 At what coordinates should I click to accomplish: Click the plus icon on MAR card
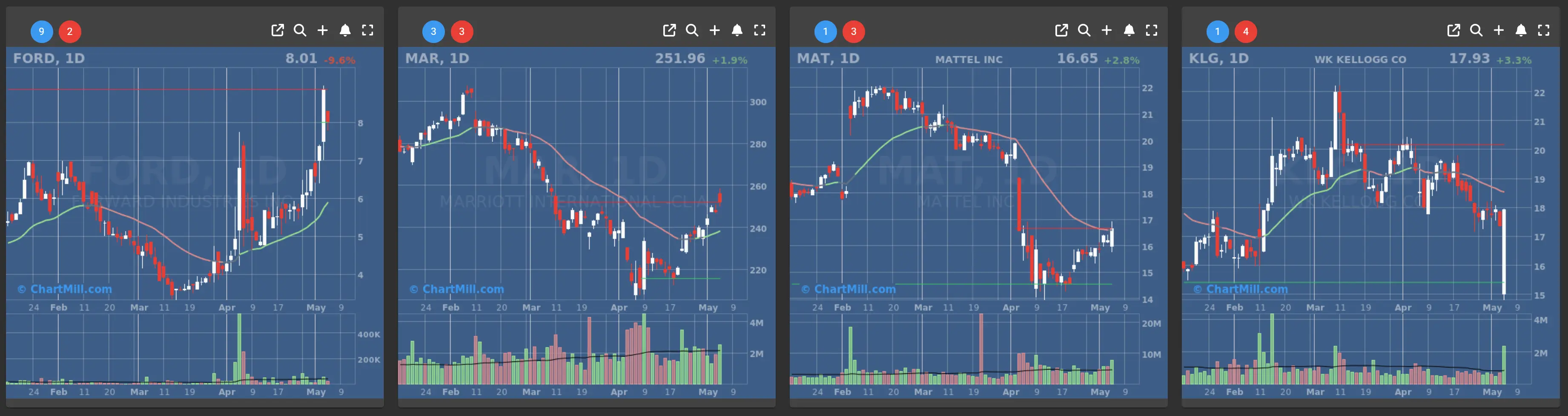pyautogui.click(x=715, y=30)
